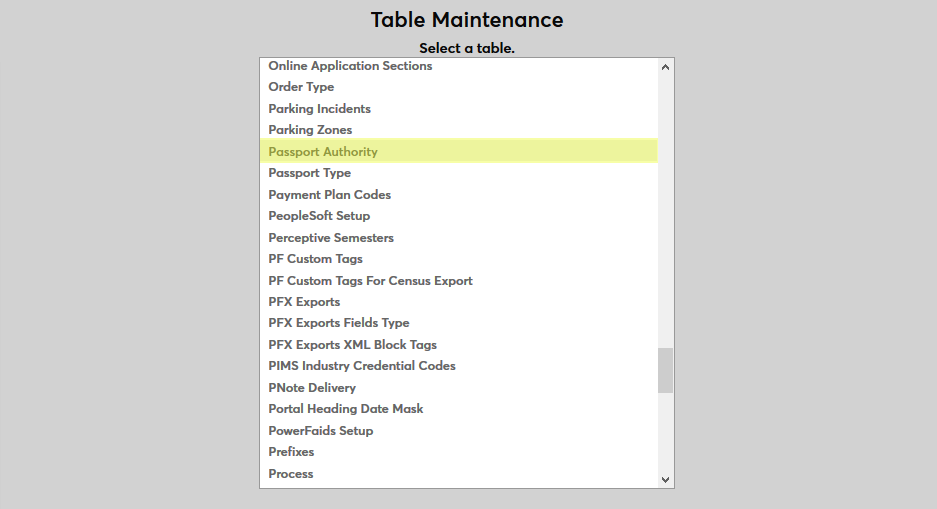Viewport: 937px width, 509px height.
Task: Select Payment Plan Codes table
Action: pos(329,195)
